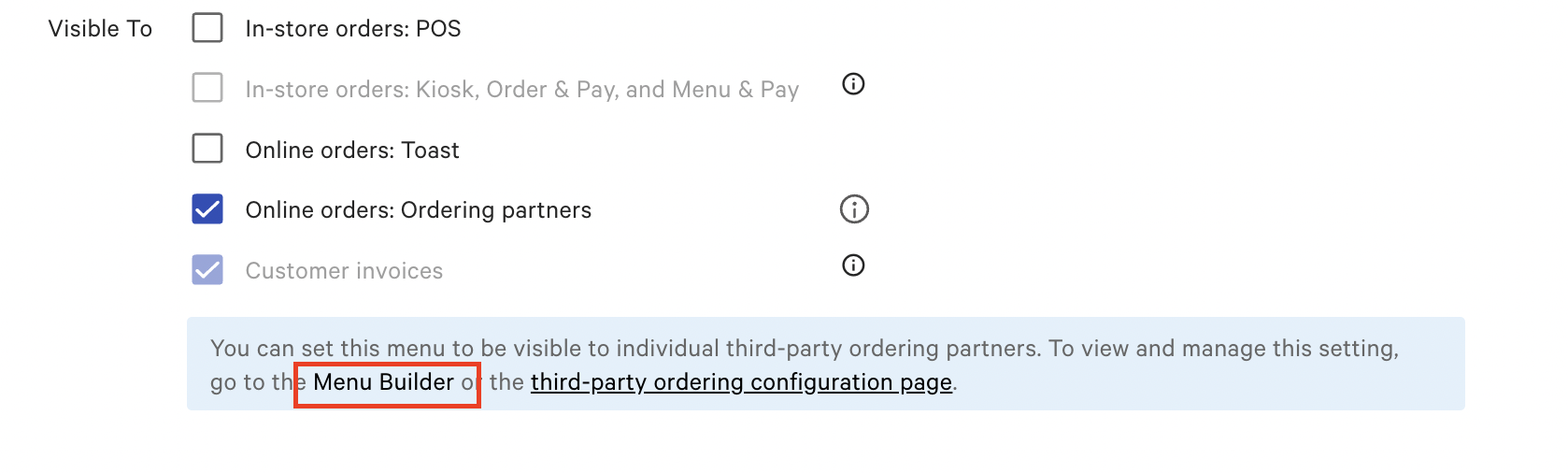Enable the In-store orders: POS checkbox
Image resolution: width=1568 pixels, height=473 pixels.
(x=207, y=28)
